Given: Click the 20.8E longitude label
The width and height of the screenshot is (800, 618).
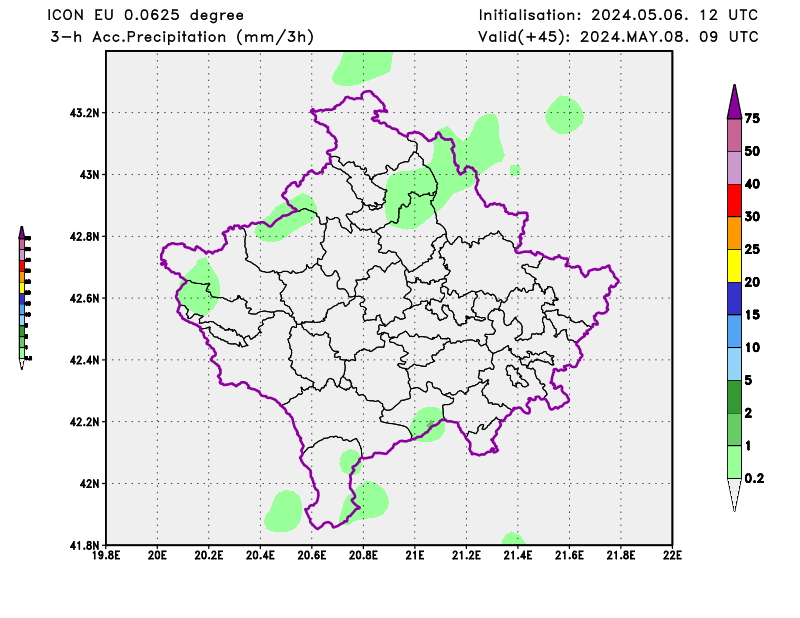Looking at the screenshot, I should [363, 555].
